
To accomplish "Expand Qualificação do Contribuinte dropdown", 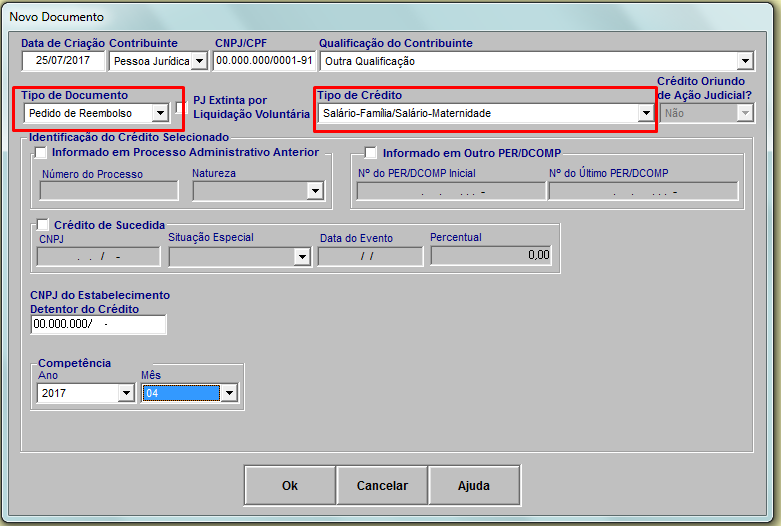I will point(745,61).
